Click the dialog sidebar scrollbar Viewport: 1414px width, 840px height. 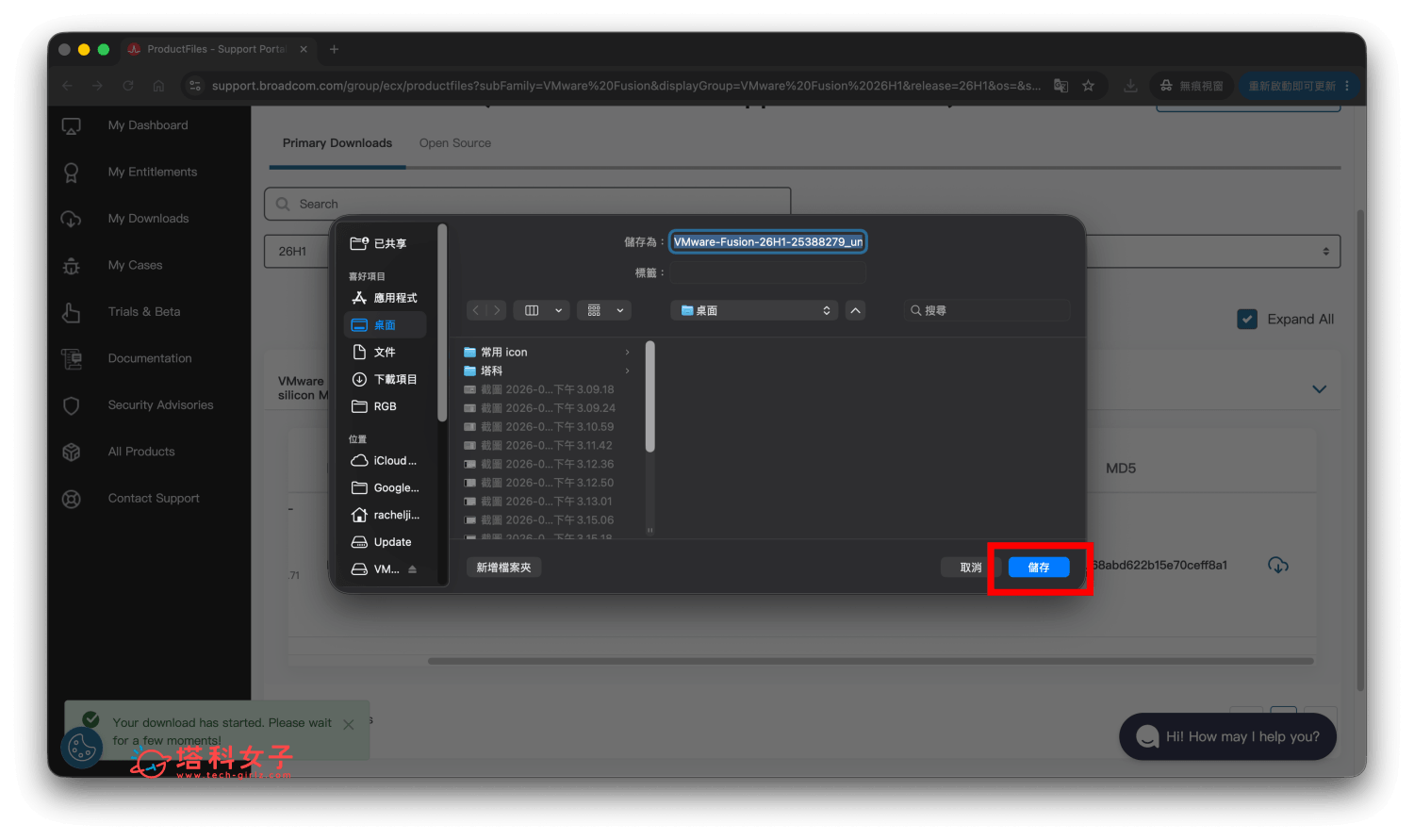(x=442, y=323)
